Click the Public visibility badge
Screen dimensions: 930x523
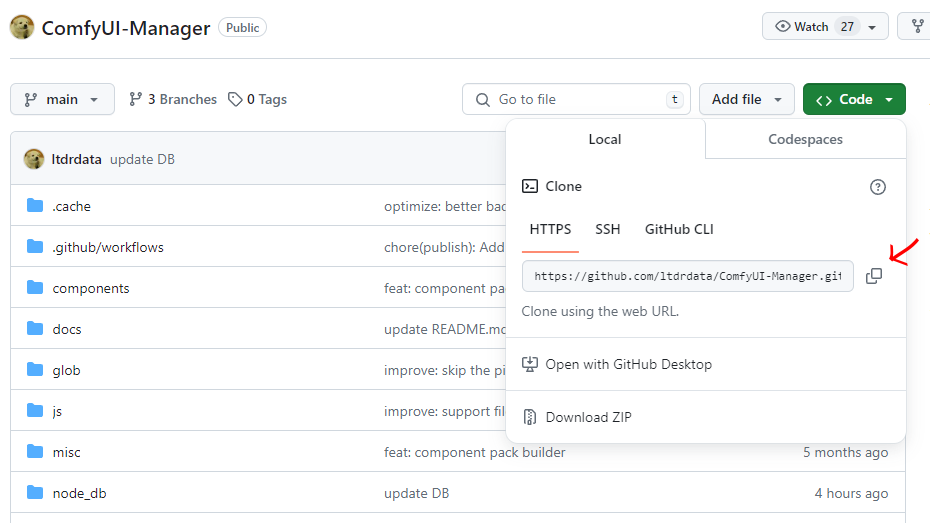pos(243,27)
